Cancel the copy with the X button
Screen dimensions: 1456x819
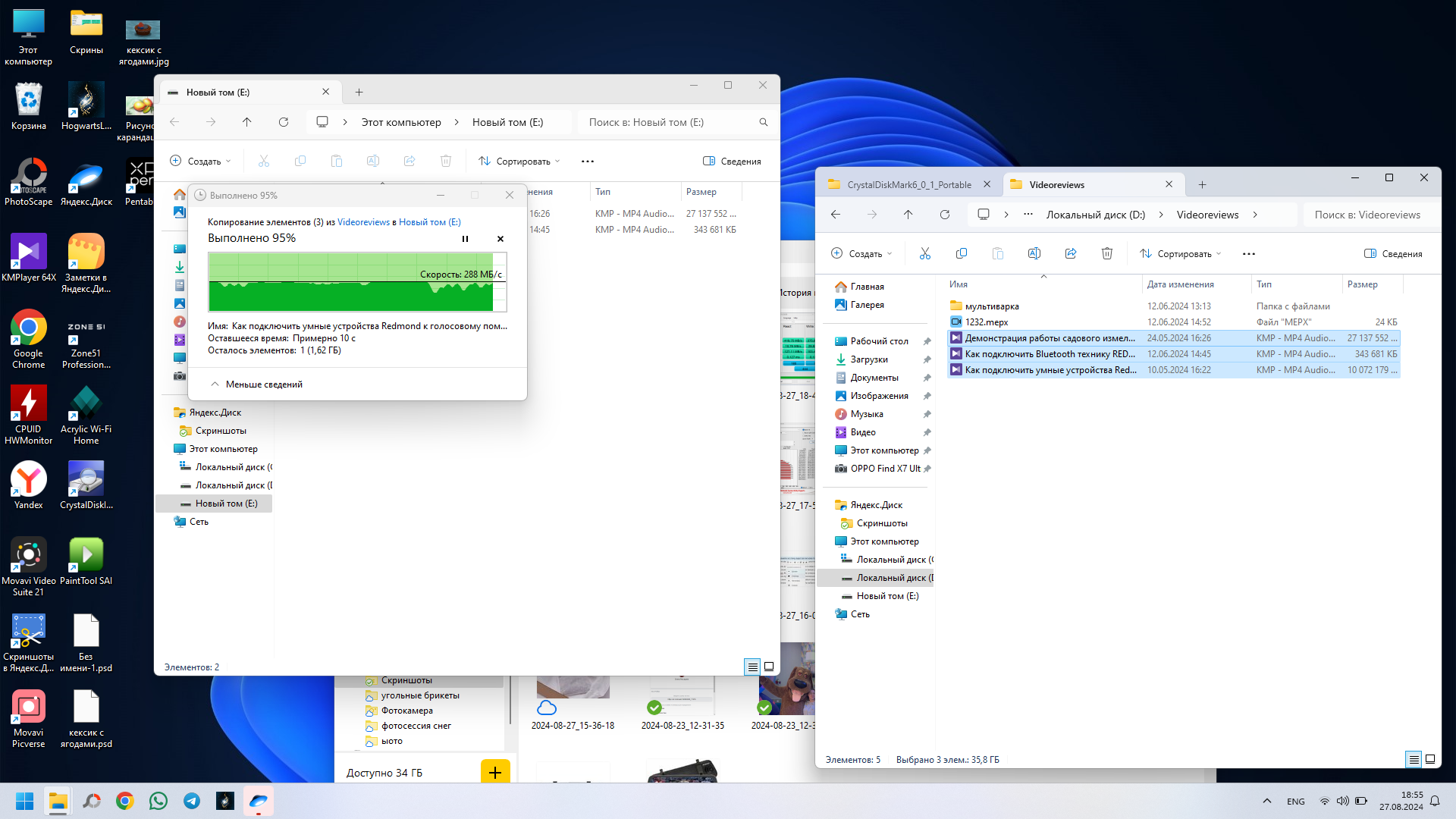pyautogui.click(x=500, y=239)
